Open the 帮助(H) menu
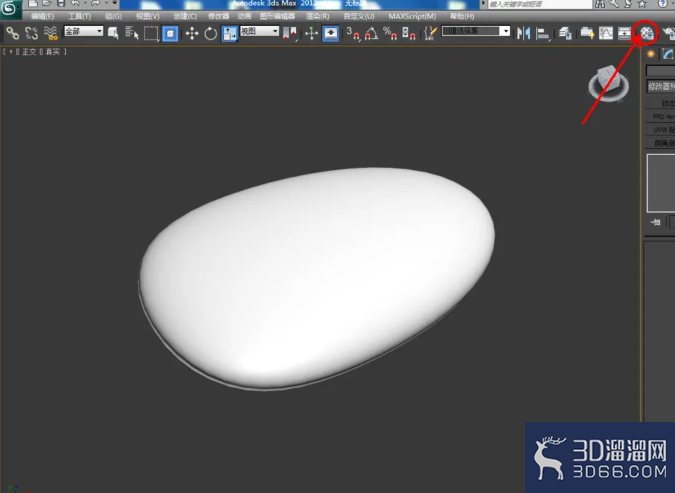The height and width of the screenshot is (493, 675). point(462,16)
